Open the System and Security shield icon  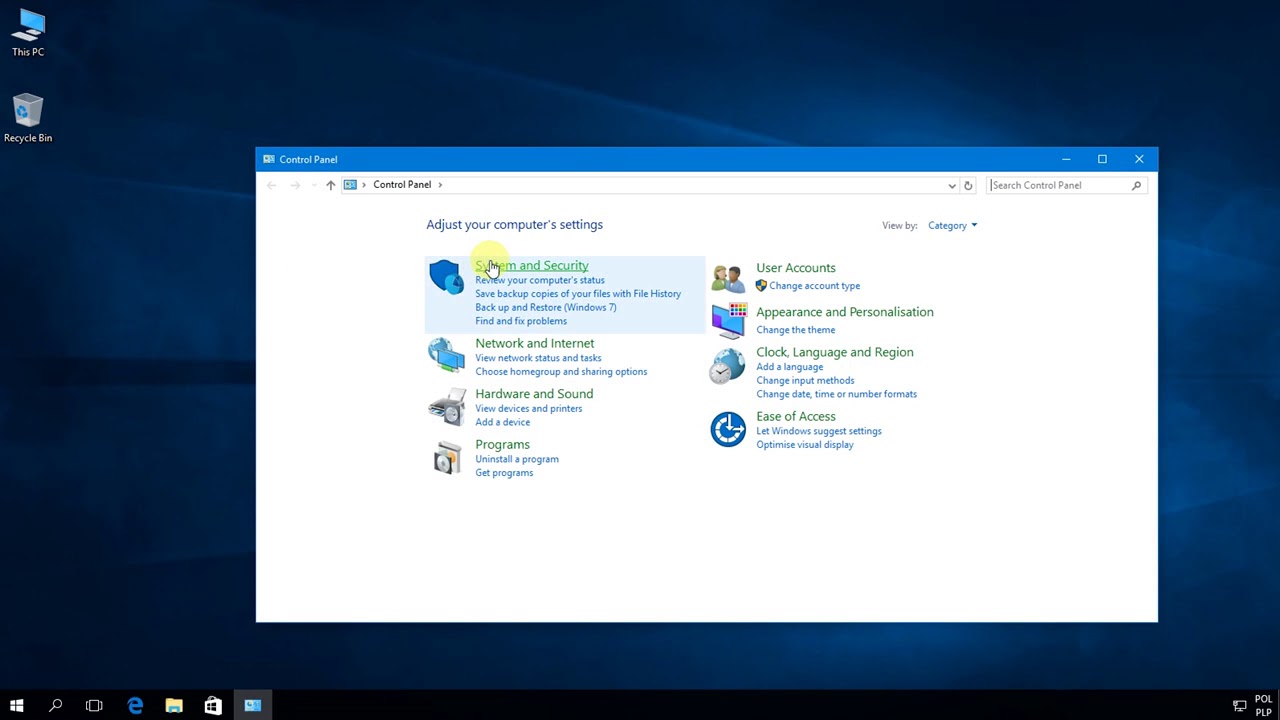(x=446, y=277)
